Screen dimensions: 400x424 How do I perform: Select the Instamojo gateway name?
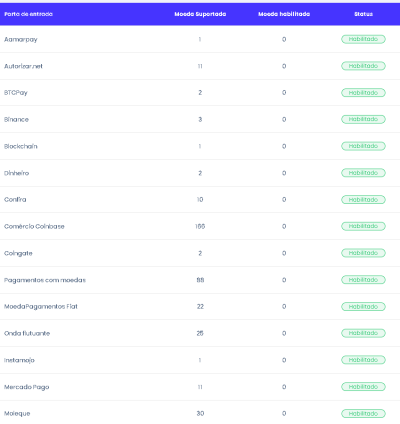(x=19, y=360)
